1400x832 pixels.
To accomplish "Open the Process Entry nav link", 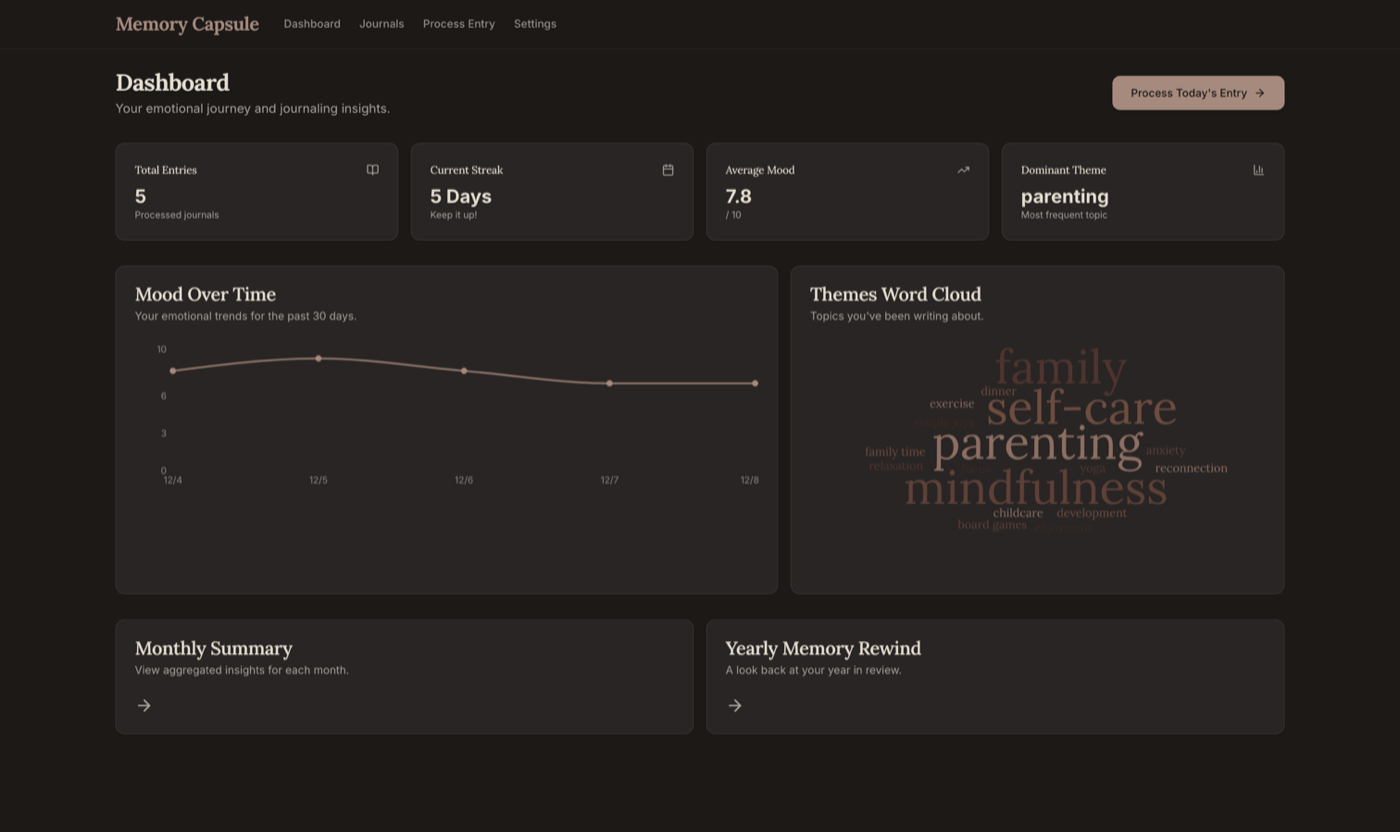I will point(458,24).
